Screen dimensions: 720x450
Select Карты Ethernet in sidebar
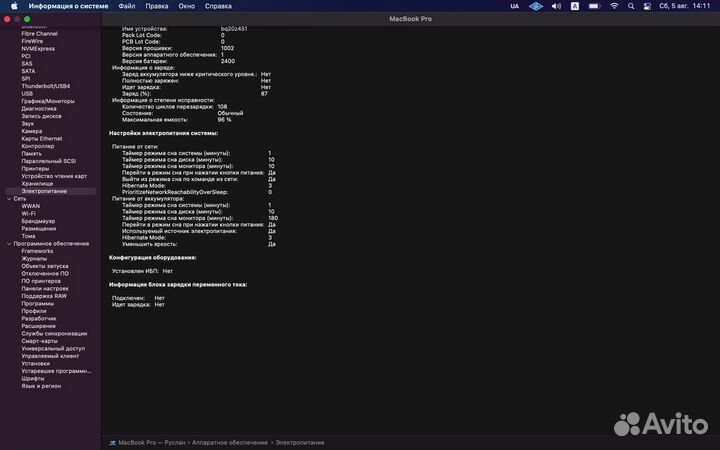42,139
